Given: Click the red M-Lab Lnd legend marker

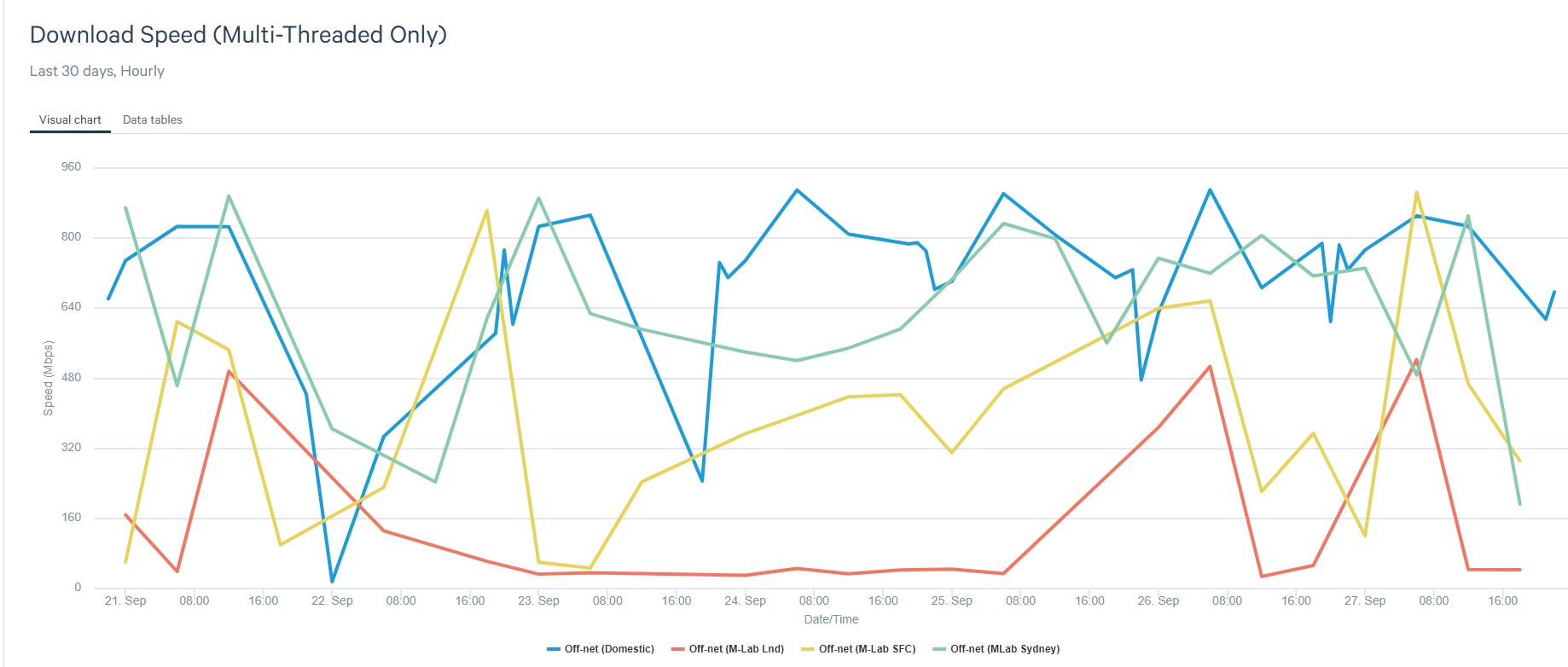Looking at the screenshot, I should click(678, 649).
